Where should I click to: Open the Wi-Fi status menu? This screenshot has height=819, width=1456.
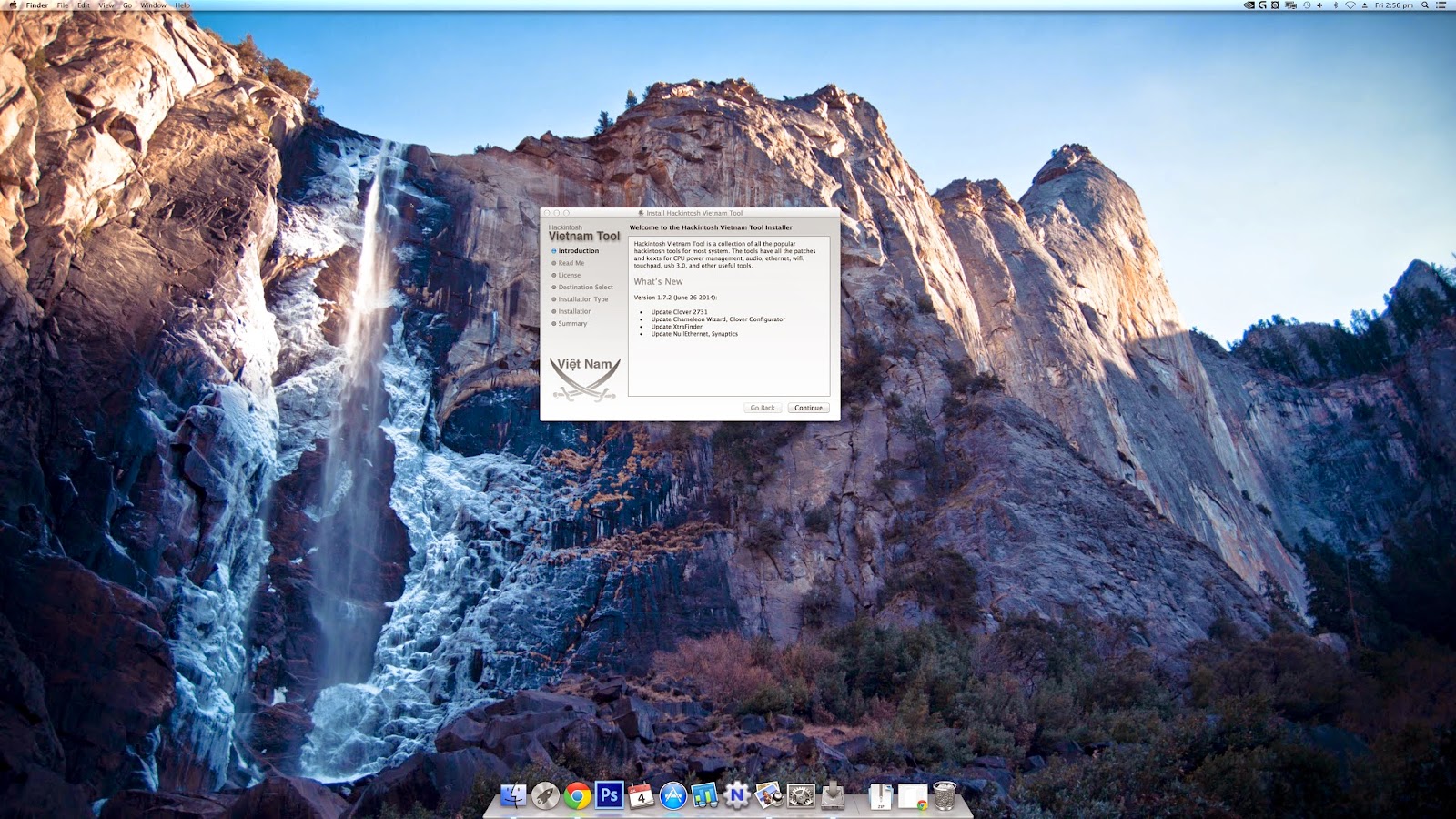pos(1351,5)
